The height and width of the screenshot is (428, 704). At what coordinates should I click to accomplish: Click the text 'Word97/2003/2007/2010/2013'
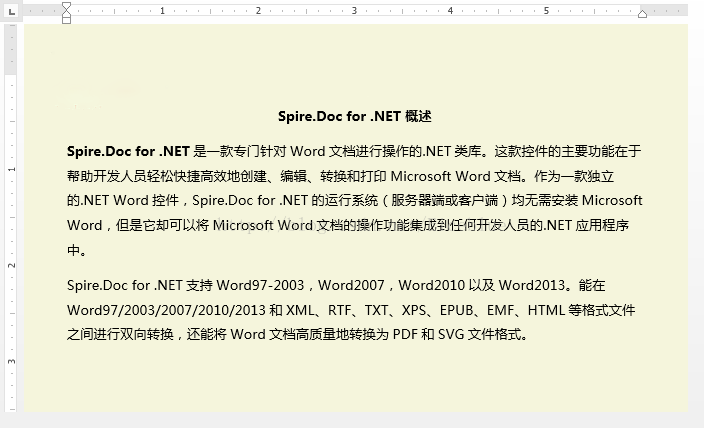pos(166,310)
